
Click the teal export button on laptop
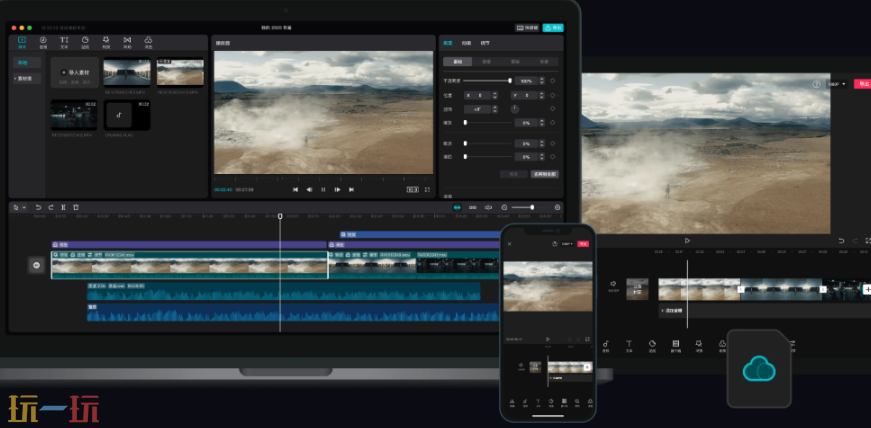pos(553,27)
